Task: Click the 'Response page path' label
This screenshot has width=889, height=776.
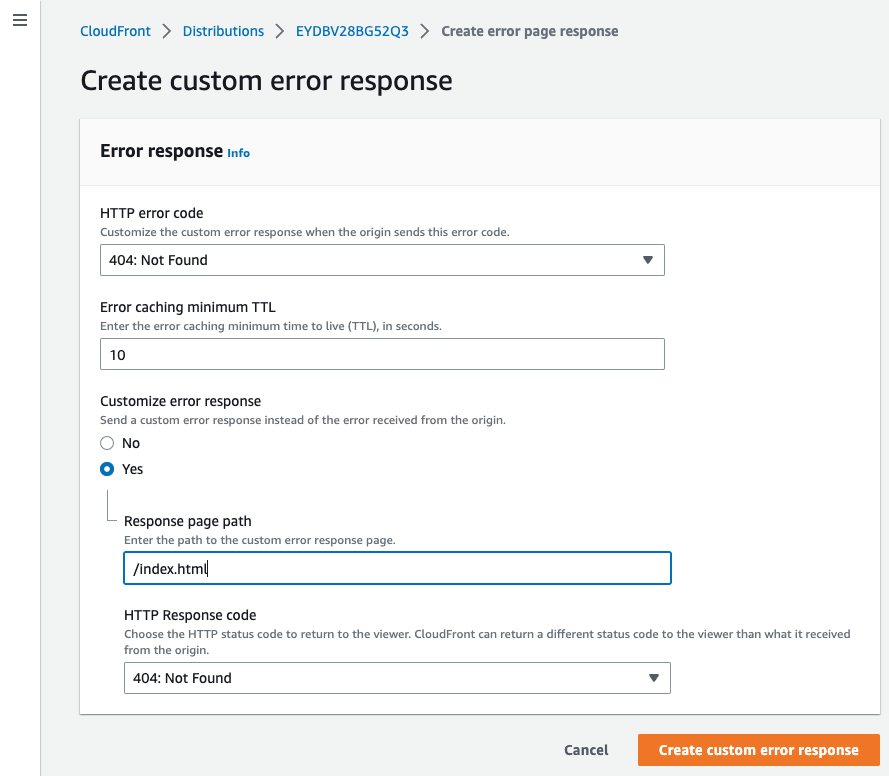Action: point(188,521)
